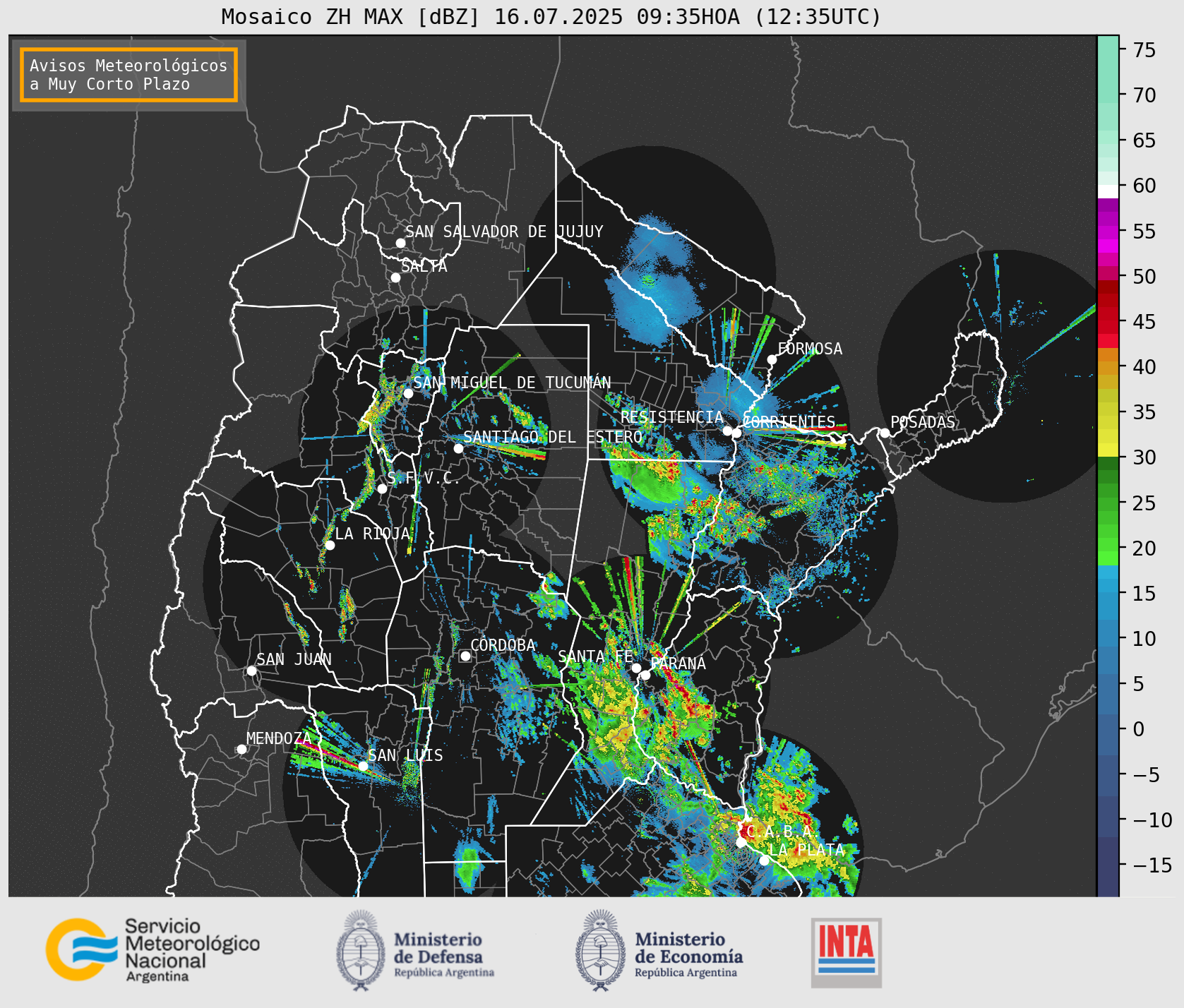Select the C.A.B.A. city marker

click(741, 842)
